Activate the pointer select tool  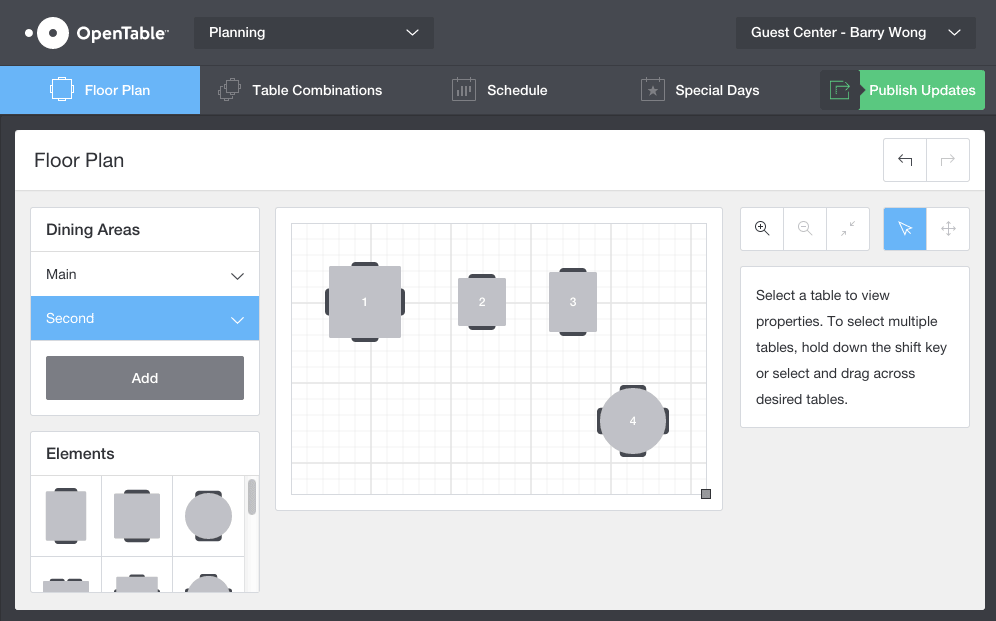pos(905,229)
